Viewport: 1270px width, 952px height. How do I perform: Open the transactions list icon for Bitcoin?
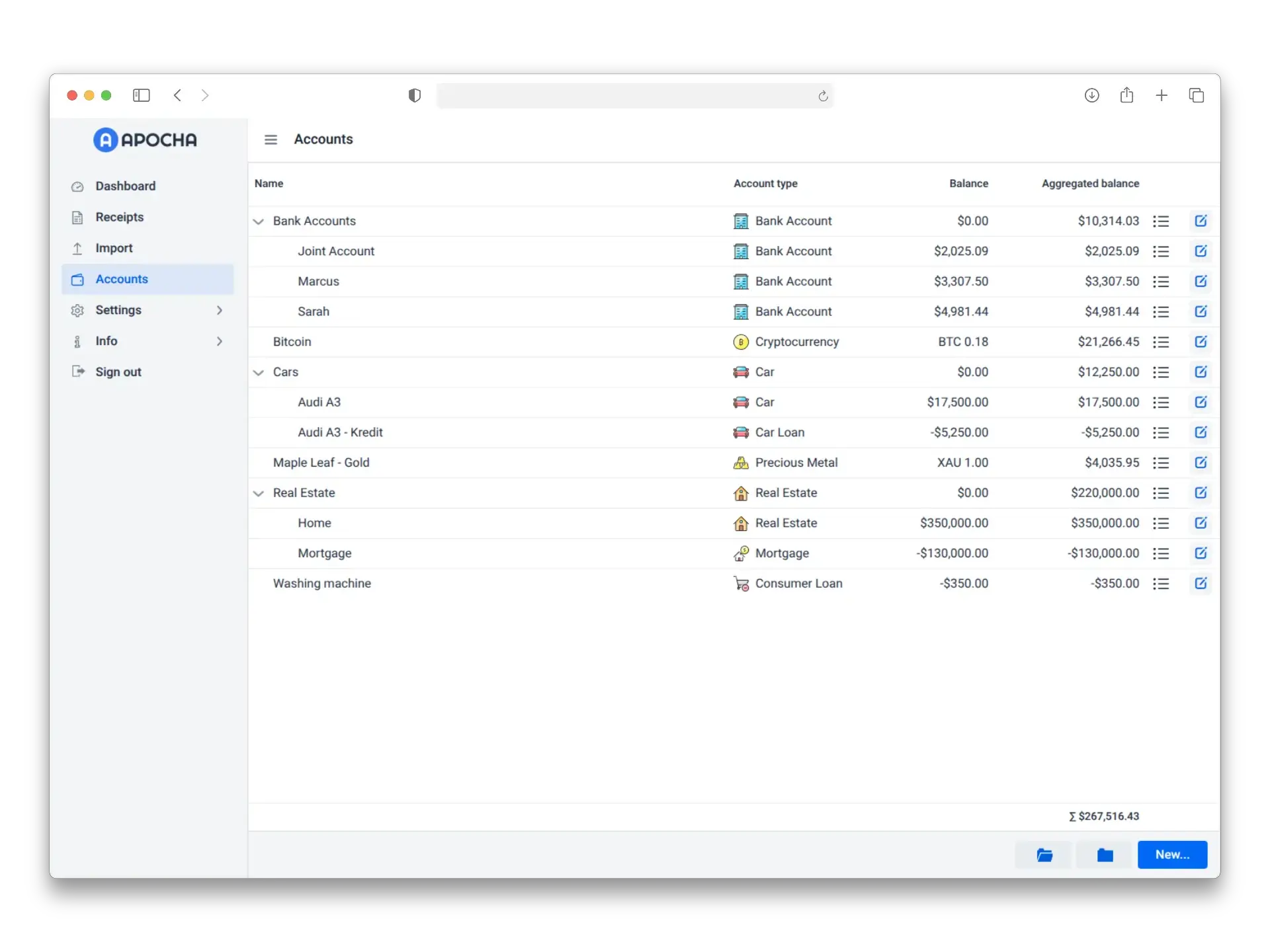(x=1161, y=342)
